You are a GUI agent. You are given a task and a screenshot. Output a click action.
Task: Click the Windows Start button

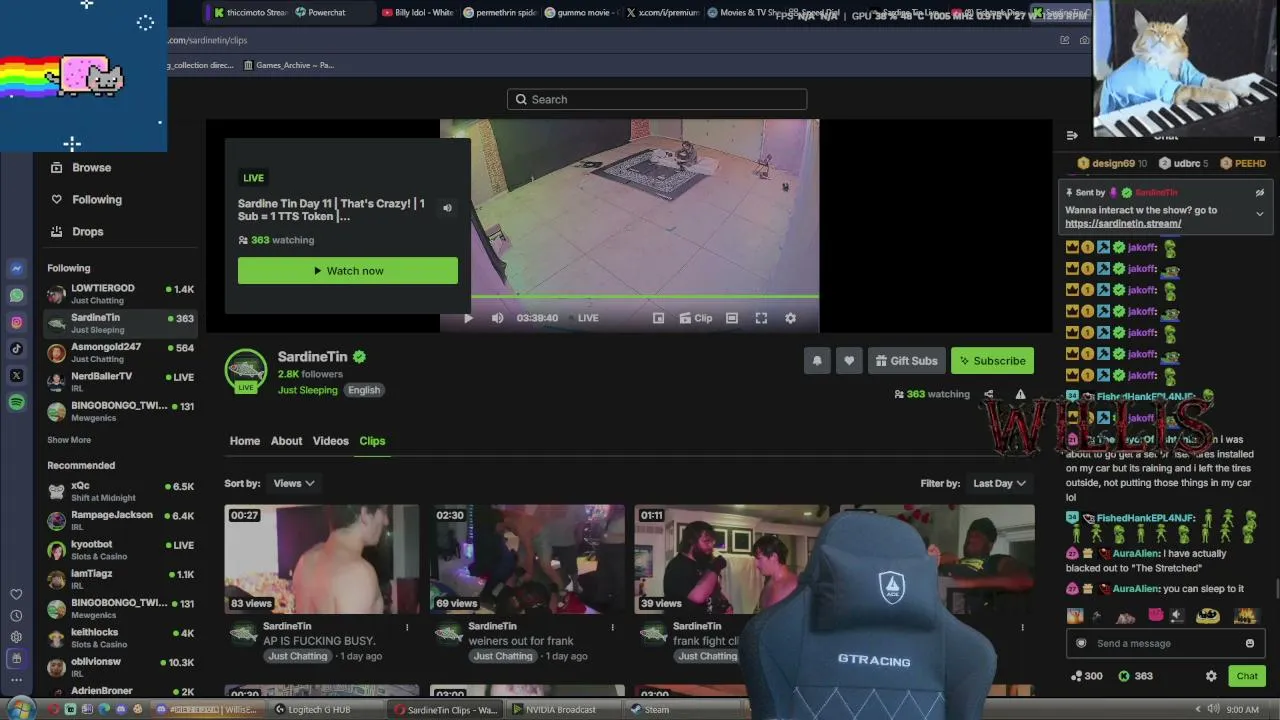click(x=20, y=709)
